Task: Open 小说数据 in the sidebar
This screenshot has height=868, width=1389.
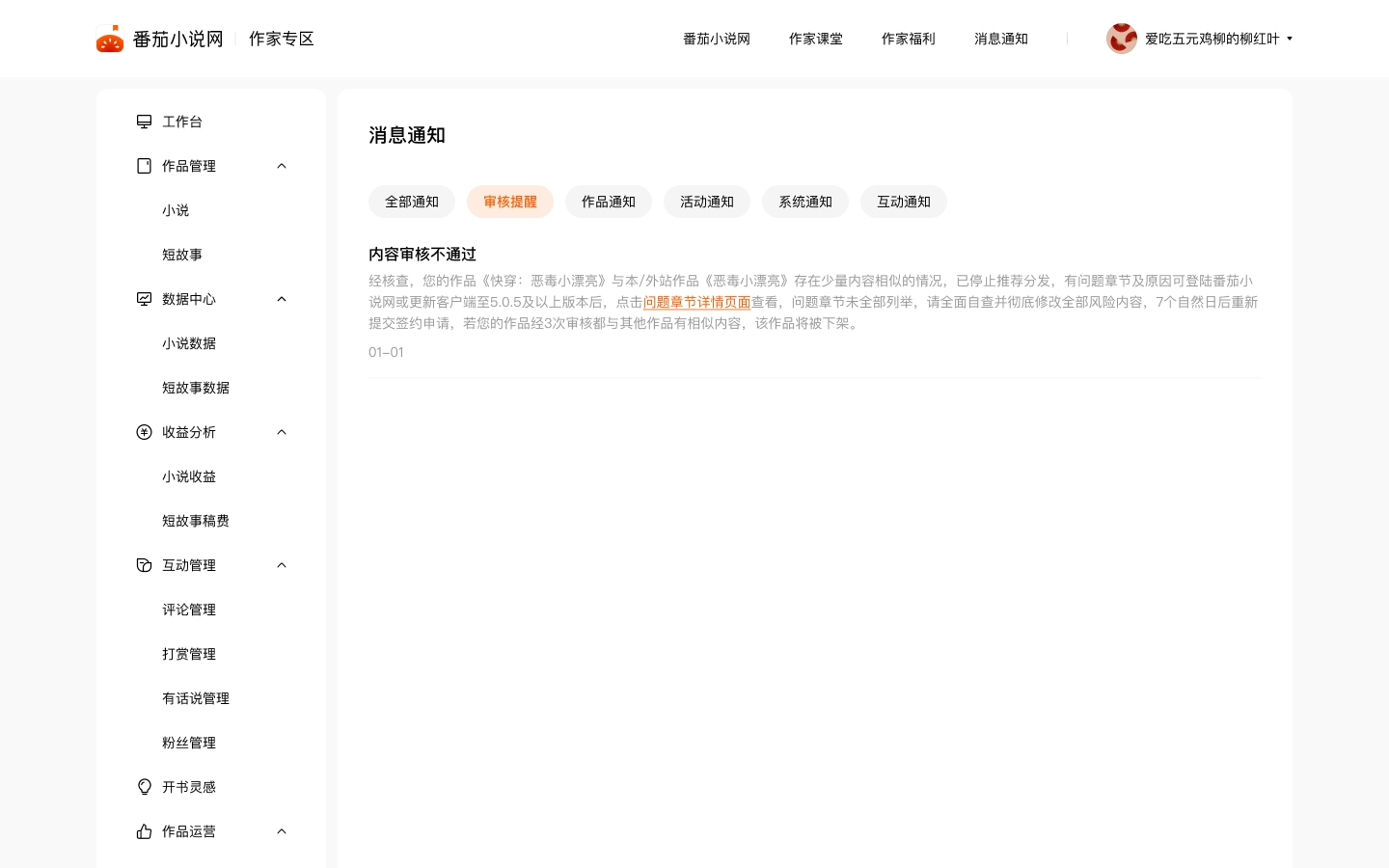Action: [189, 343]
